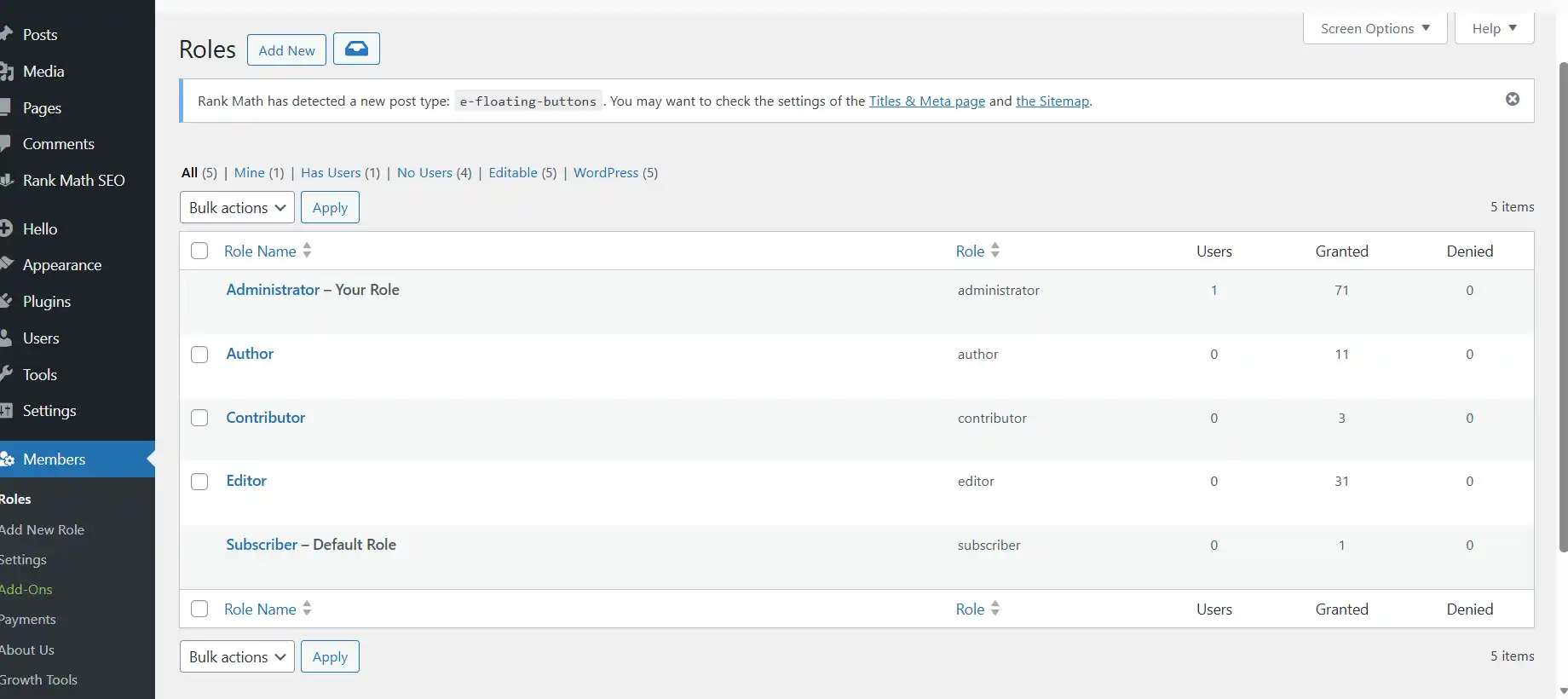Viewport: 1568px width, 699px height.
Task: Click the Comments bubble icon
Action: click(x=5, y=144)
